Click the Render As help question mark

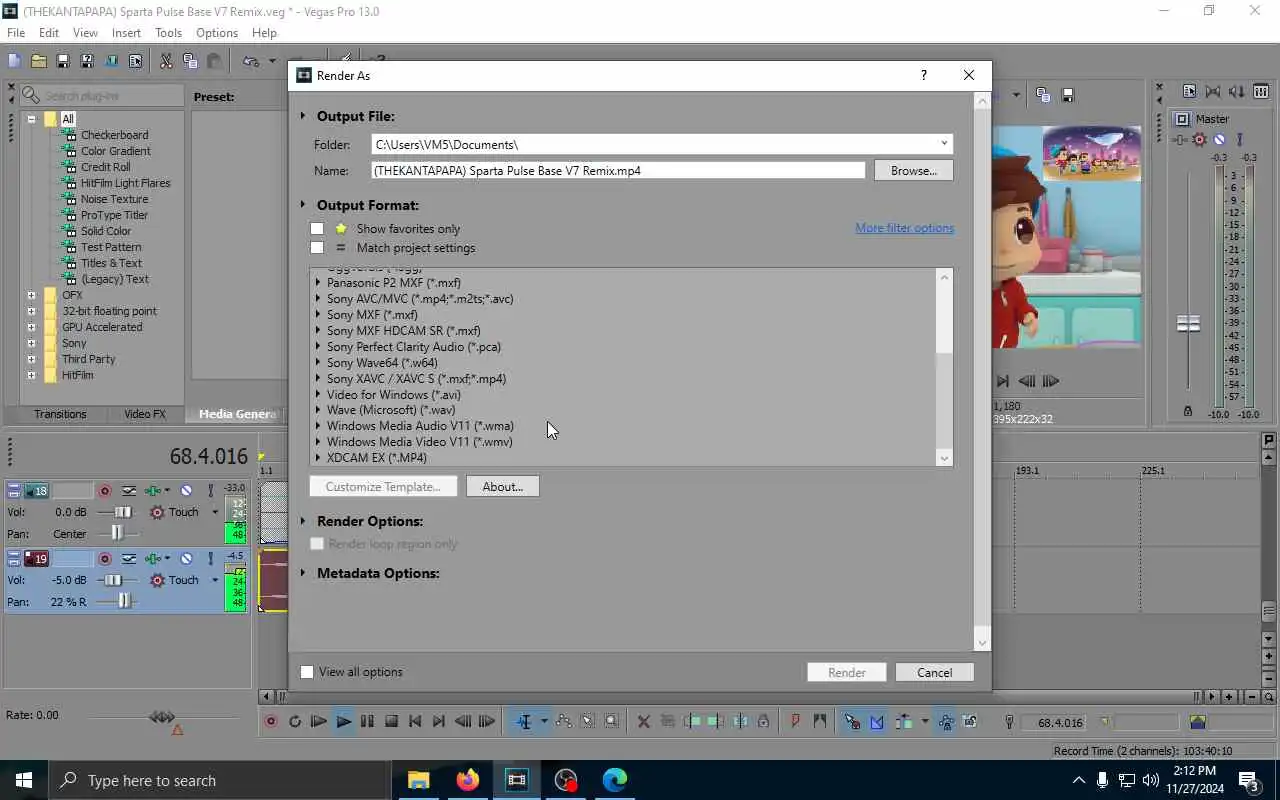point(923,75)
